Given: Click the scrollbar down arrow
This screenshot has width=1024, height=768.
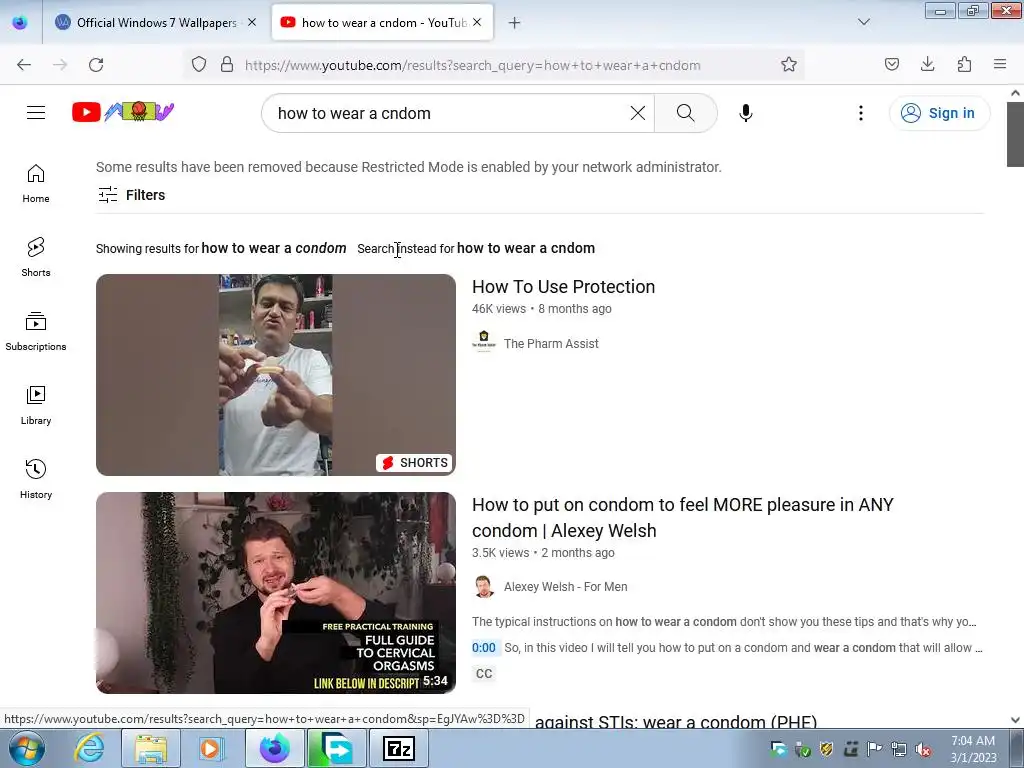Looking at the screenshot, I should (1015, 720).
